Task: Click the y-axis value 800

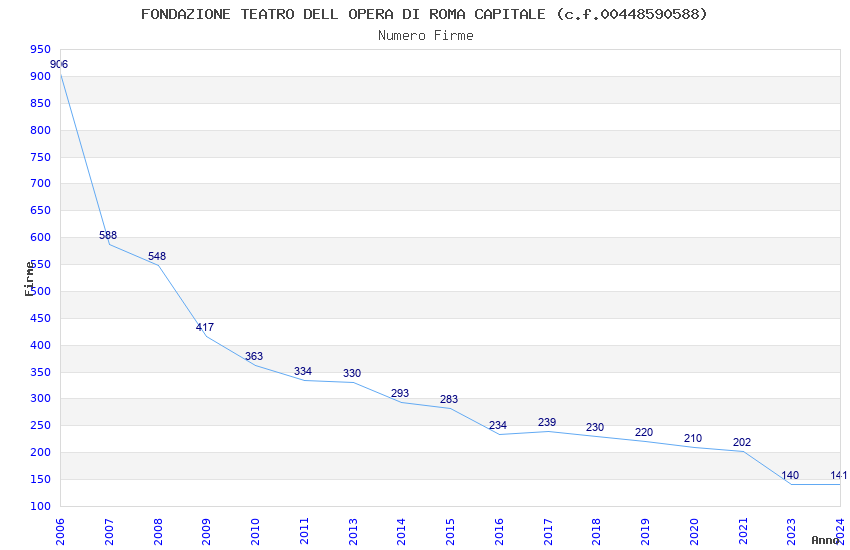Action: 41,131
